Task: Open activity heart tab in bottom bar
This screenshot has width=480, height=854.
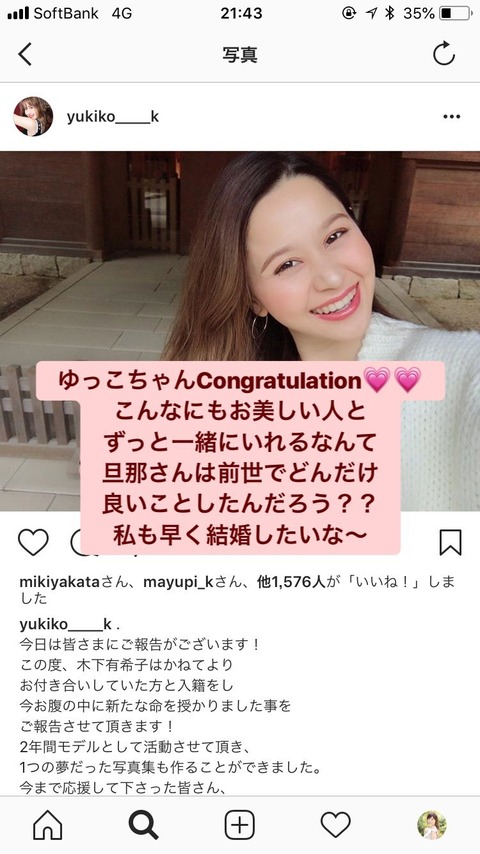Action: [335, 825]
